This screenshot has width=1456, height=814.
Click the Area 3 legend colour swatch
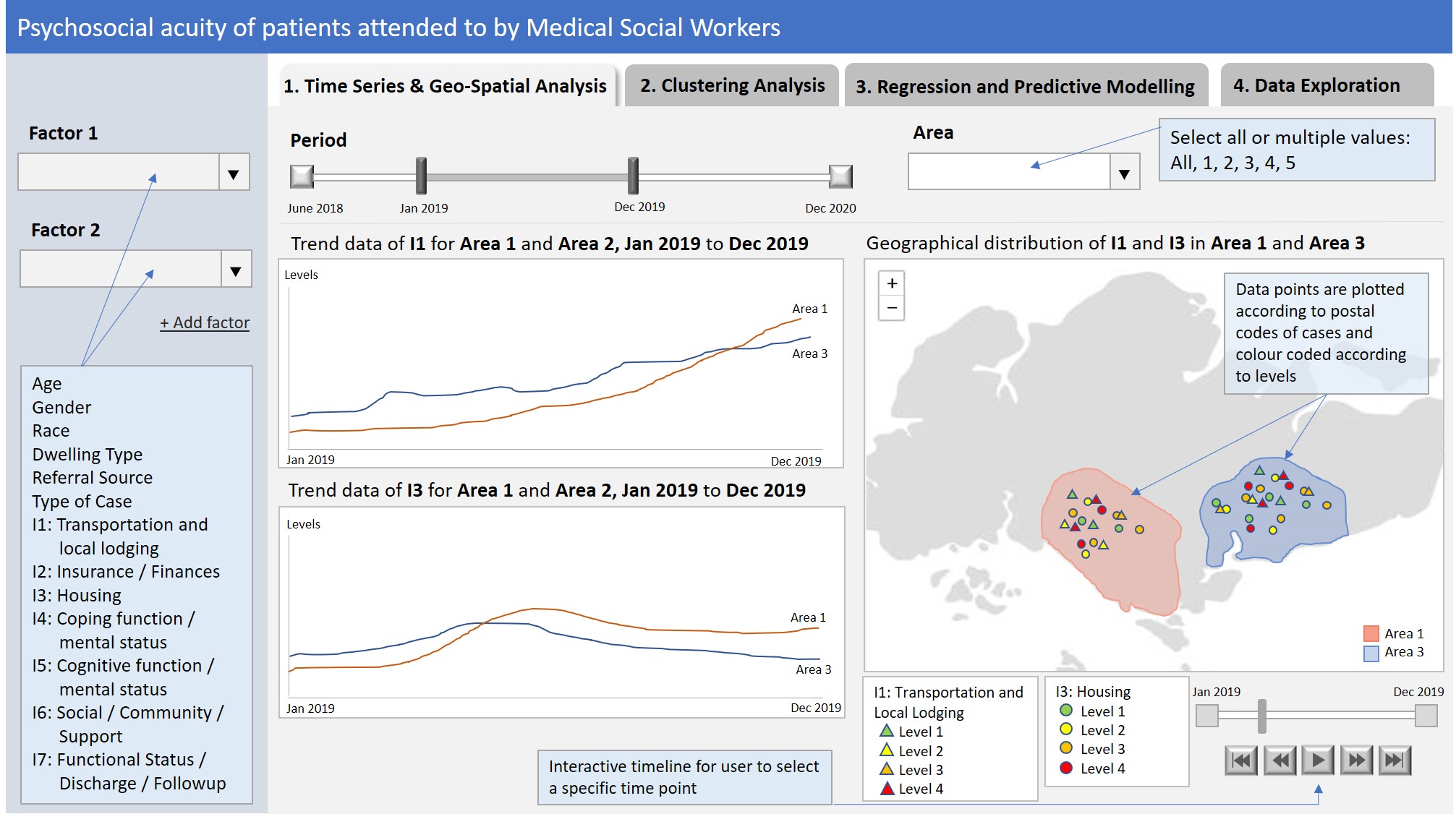[1371, 653]
